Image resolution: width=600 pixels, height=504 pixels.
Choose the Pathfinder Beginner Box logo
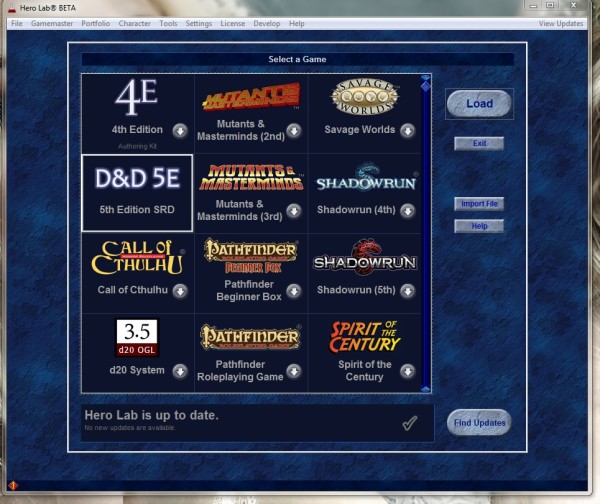click(251, 256)
